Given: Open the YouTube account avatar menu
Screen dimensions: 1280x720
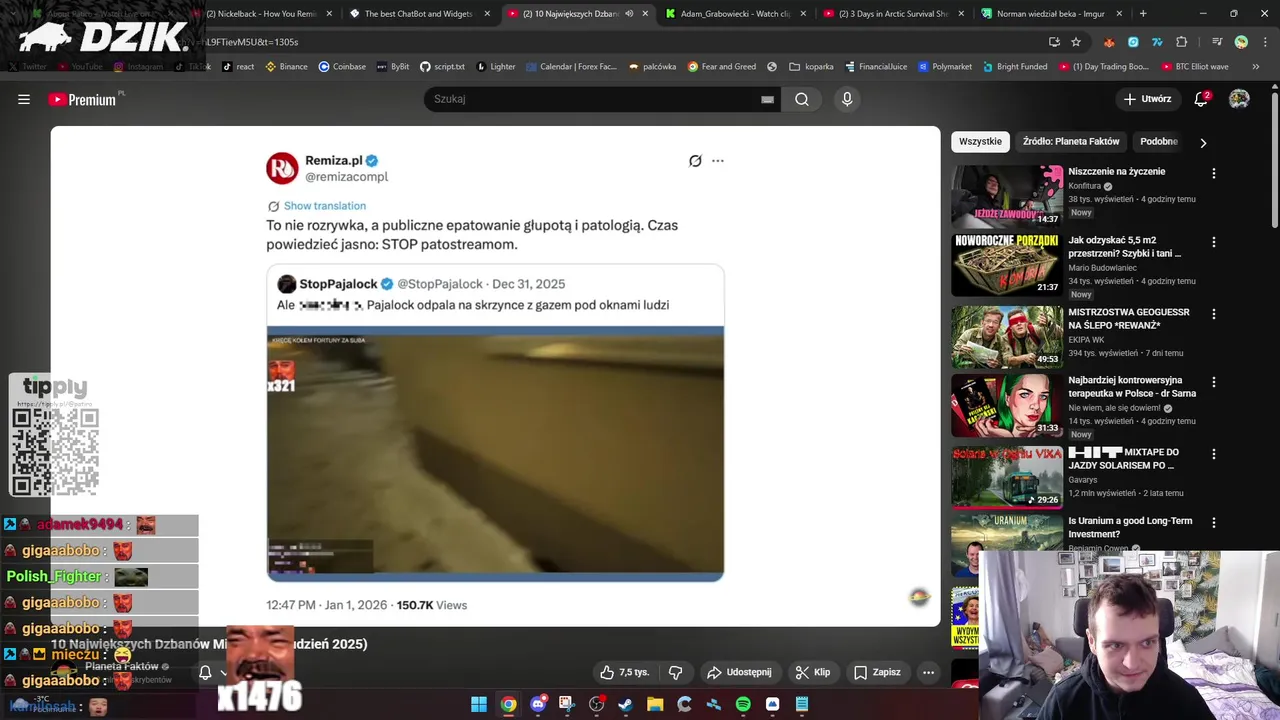Looking at the screenshot, I should [x=1239, y=99].
